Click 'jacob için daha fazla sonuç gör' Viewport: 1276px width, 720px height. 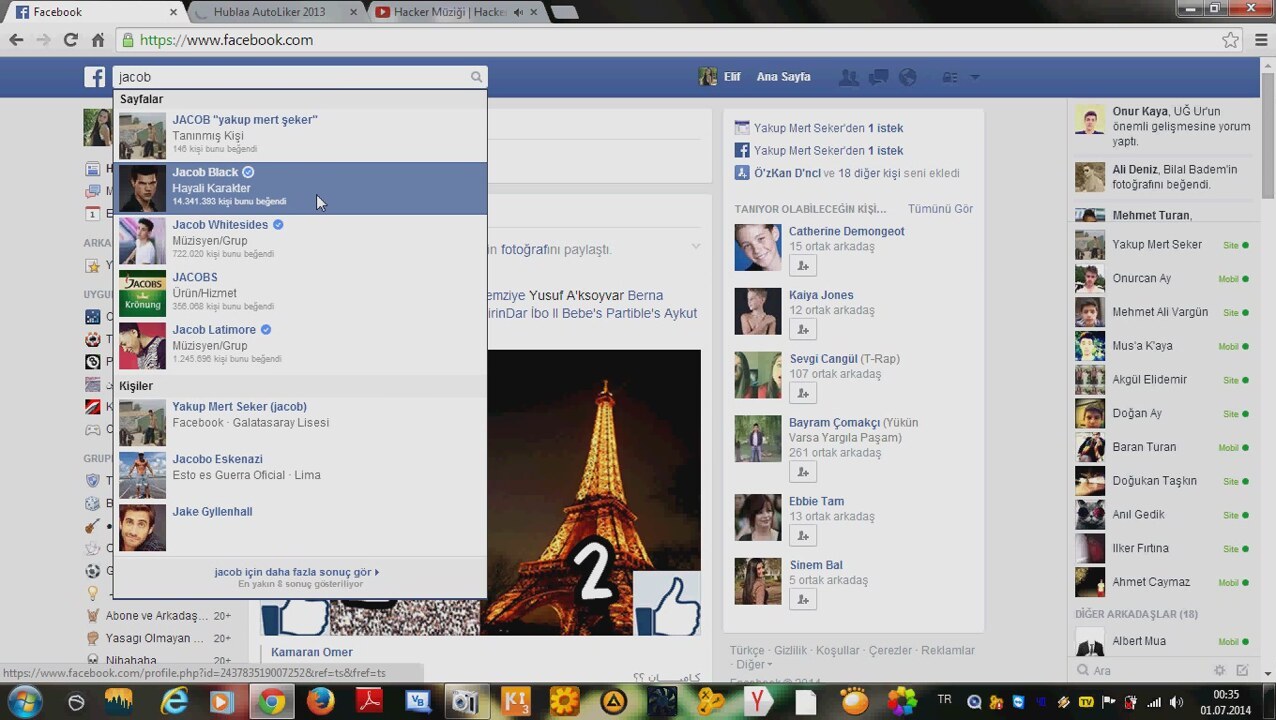tap(297, 572)
